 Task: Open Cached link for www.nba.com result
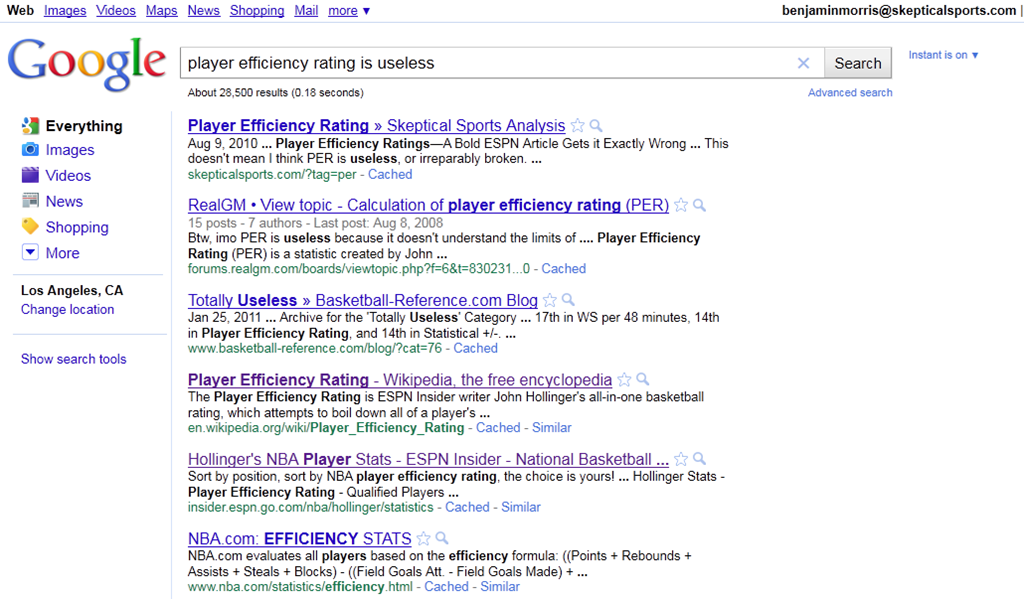click(x=447, y=587)
